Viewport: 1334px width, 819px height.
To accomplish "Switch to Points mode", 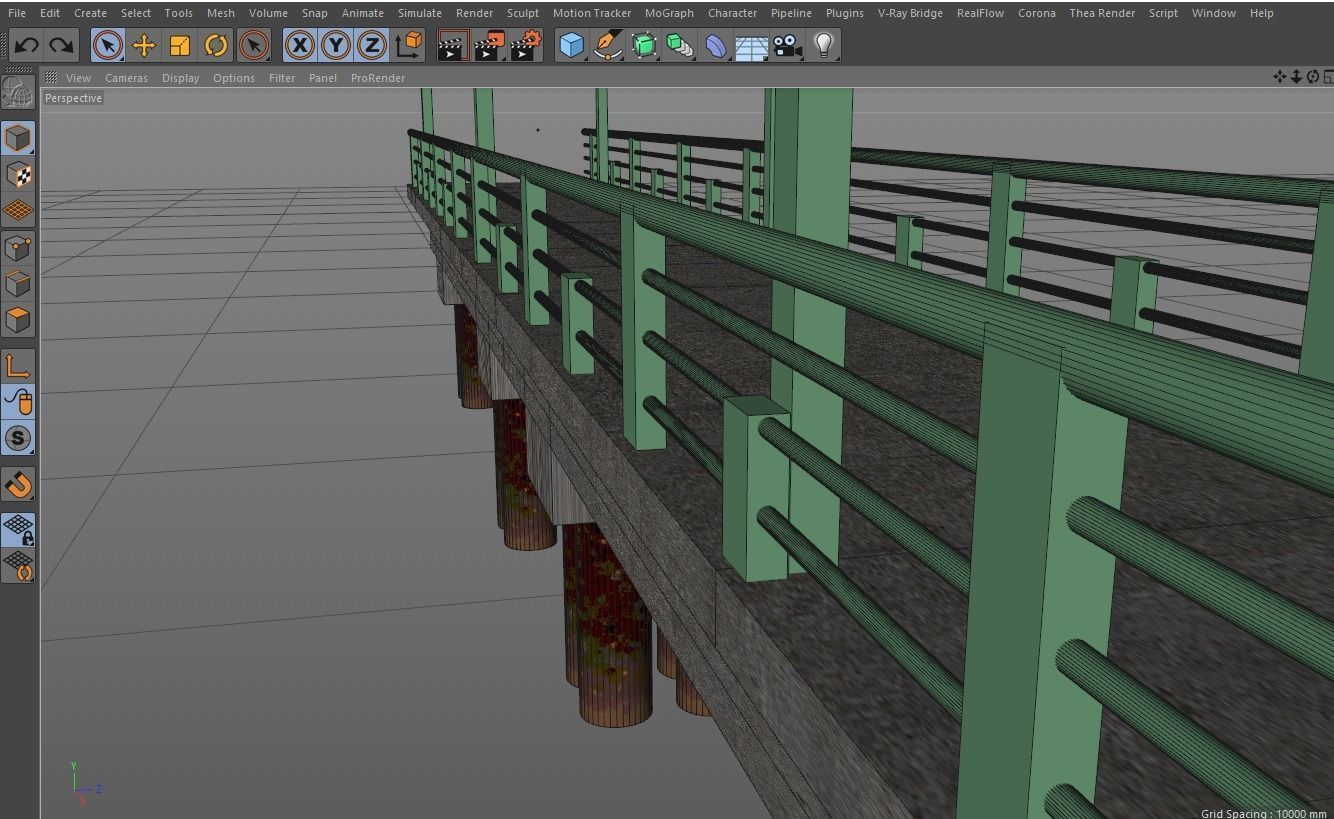I will [18, 247].
